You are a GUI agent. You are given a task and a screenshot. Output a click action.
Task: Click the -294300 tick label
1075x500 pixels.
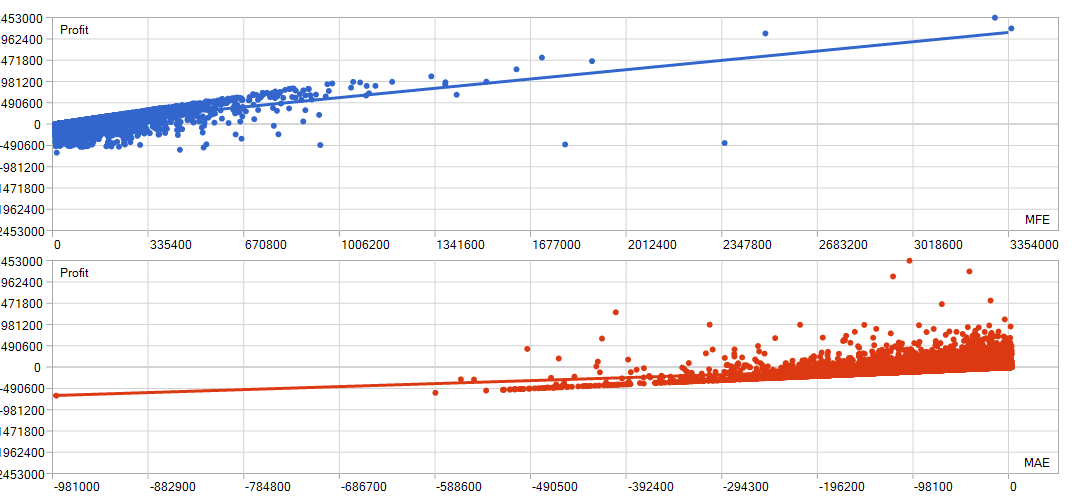(x=746, y=487)
